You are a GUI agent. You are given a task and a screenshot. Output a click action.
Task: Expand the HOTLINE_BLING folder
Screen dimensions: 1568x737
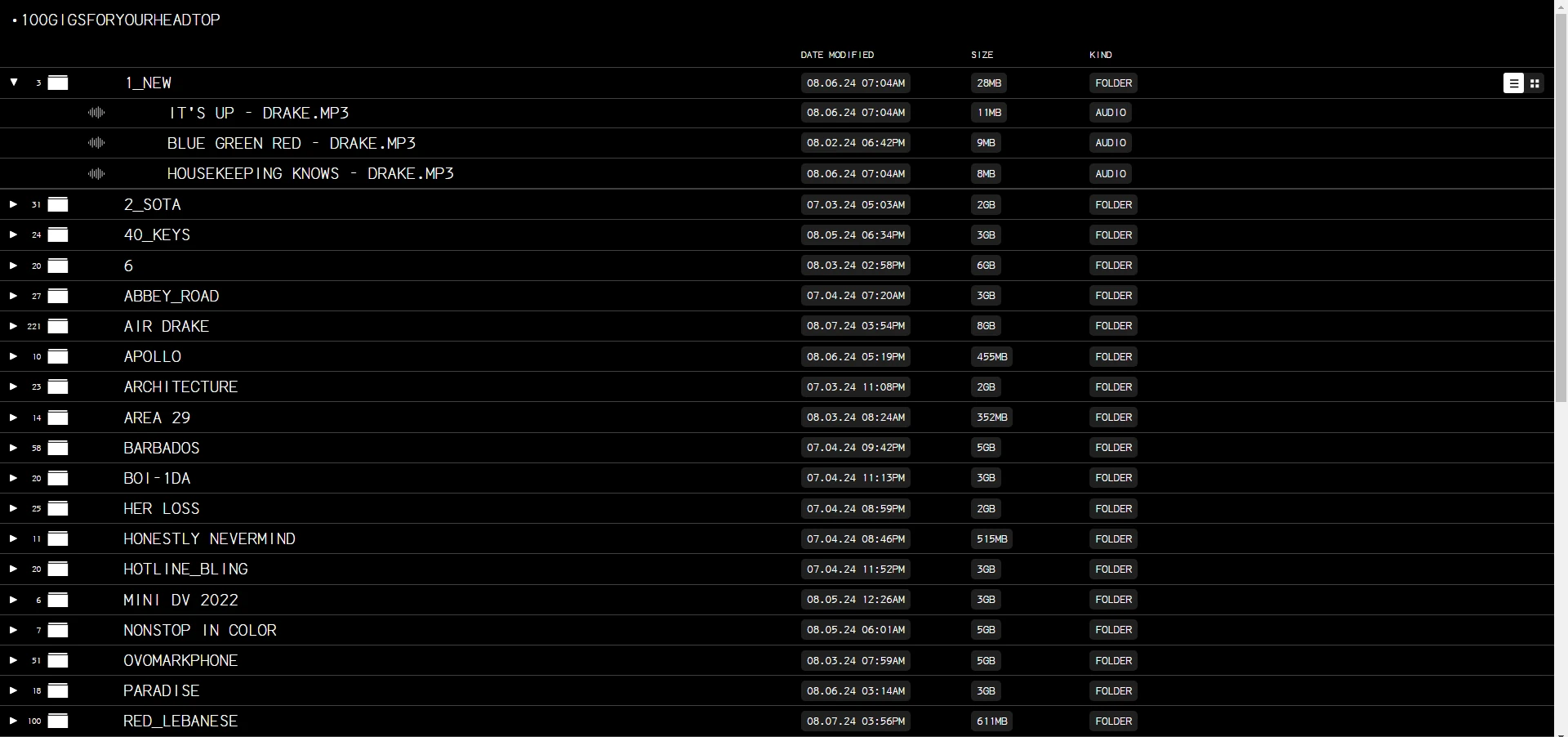click(13, 569)
